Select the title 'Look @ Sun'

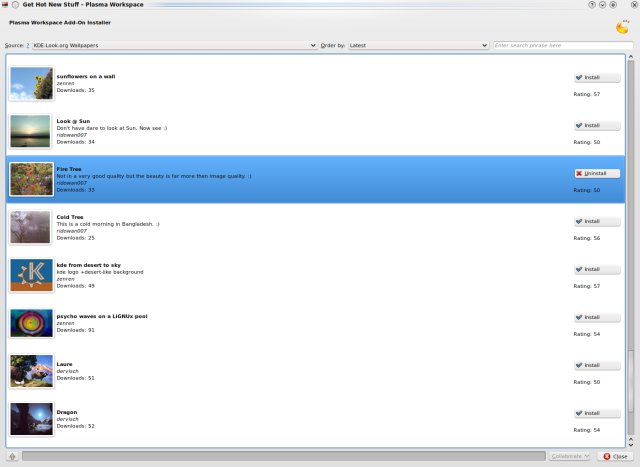pyautogui.click(x=73, y=121)
